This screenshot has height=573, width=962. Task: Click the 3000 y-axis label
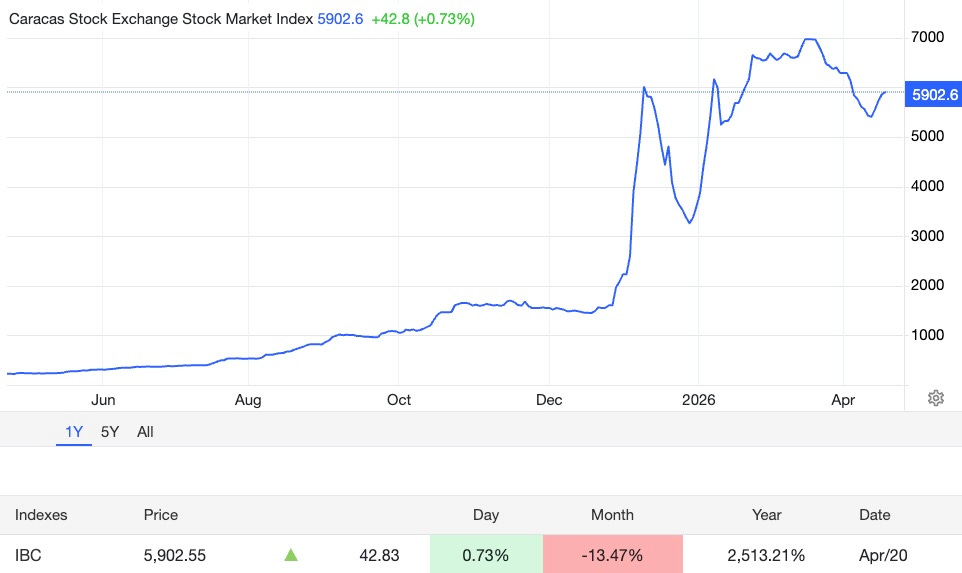928,236
